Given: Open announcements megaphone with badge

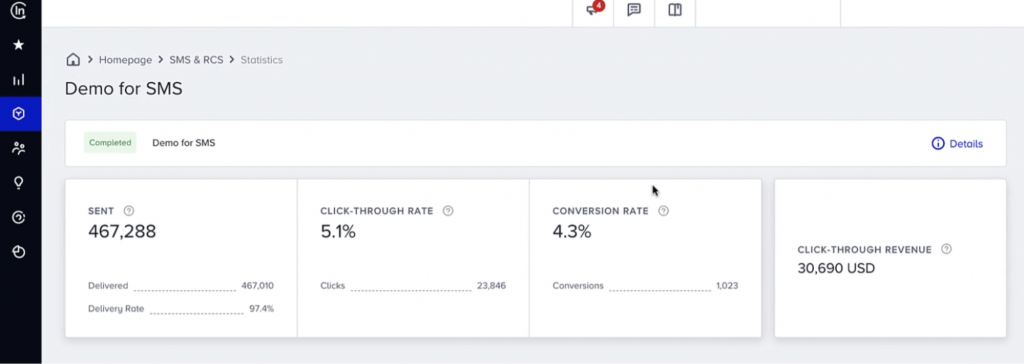Looking at the screenshot, I should pos(593,10).
